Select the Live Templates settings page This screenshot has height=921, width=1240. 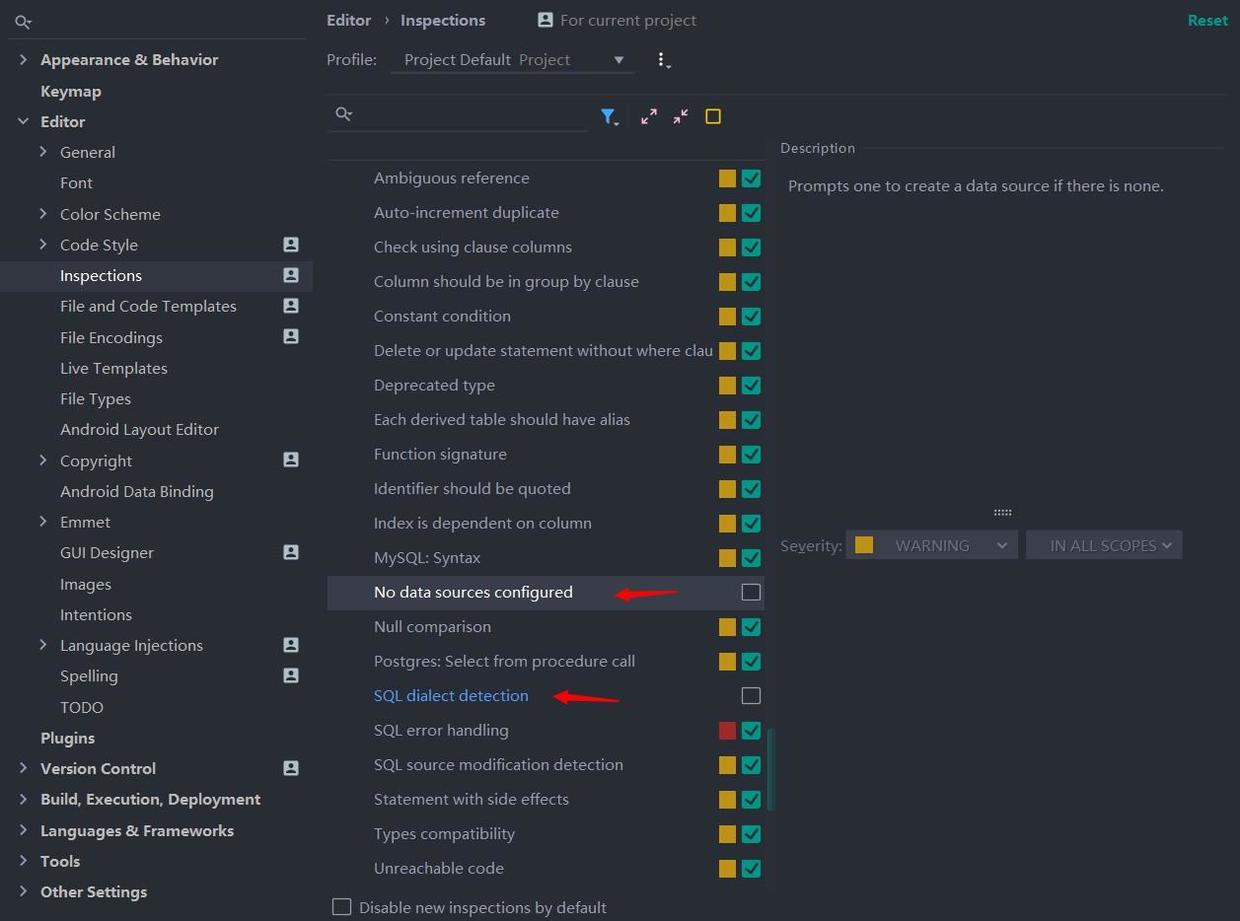(x=113, y=368)
